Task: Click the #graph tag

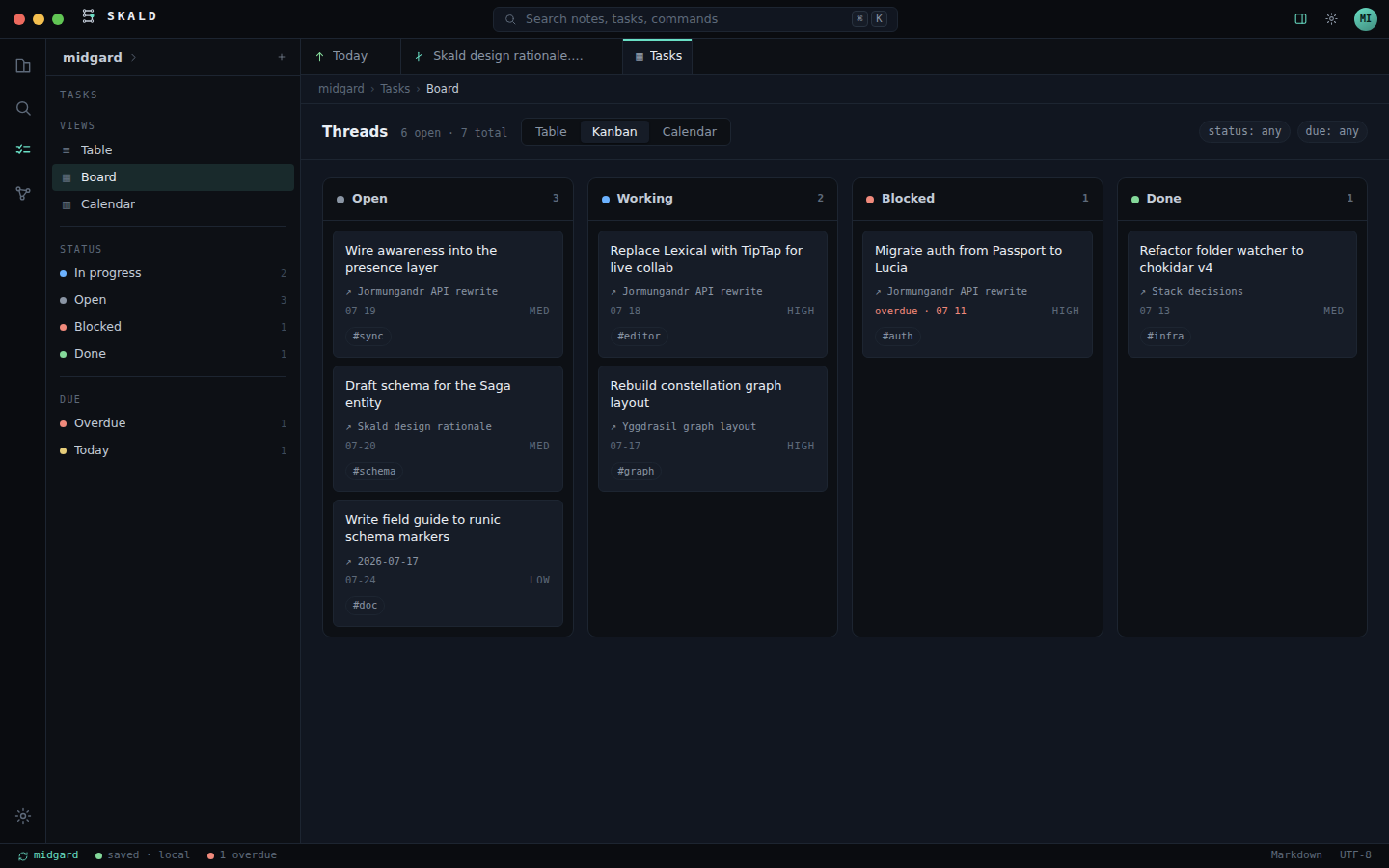Action: point(636,472)
